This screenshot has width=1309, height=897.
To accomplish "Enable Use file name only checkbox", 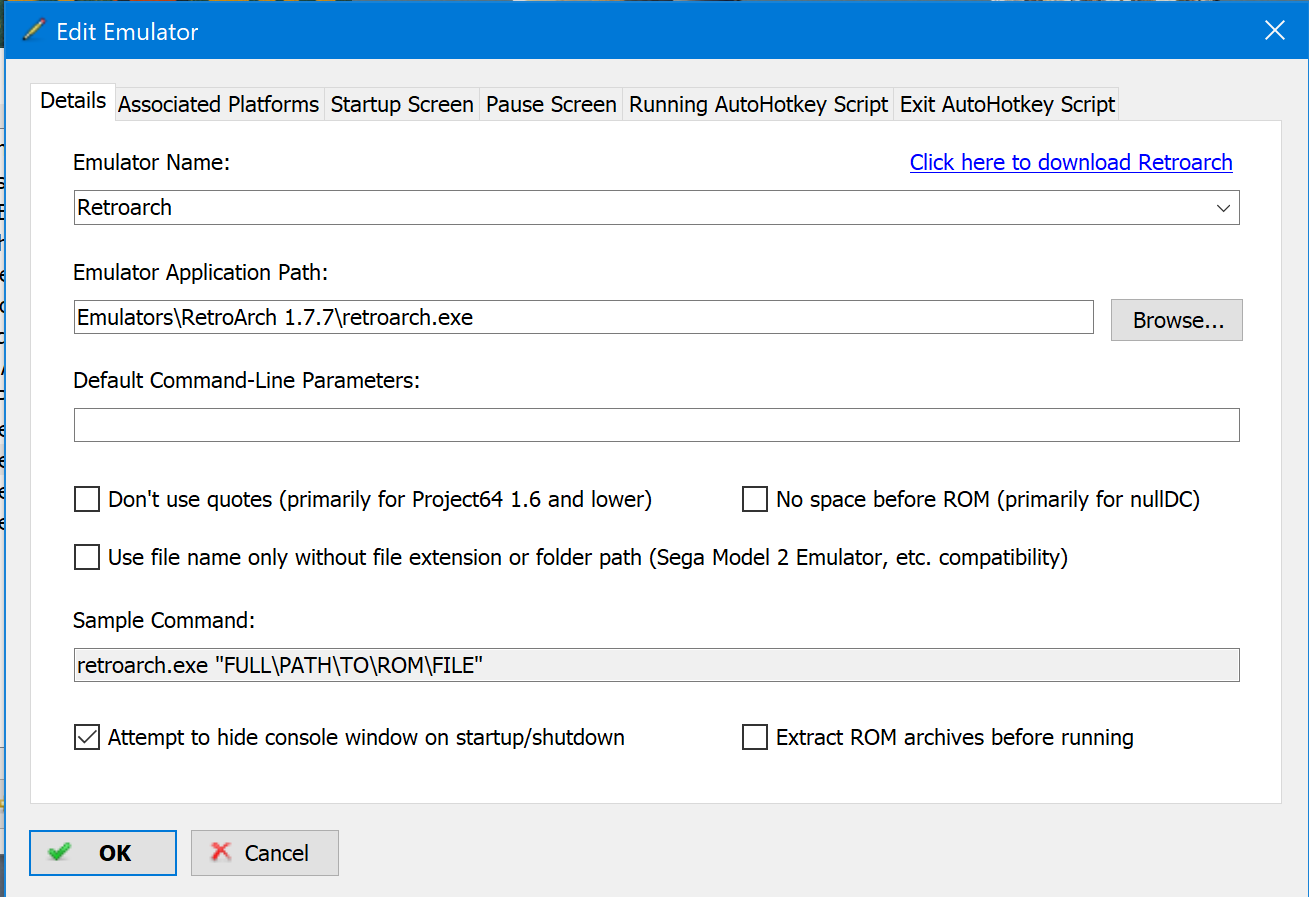I will [87, 557].
